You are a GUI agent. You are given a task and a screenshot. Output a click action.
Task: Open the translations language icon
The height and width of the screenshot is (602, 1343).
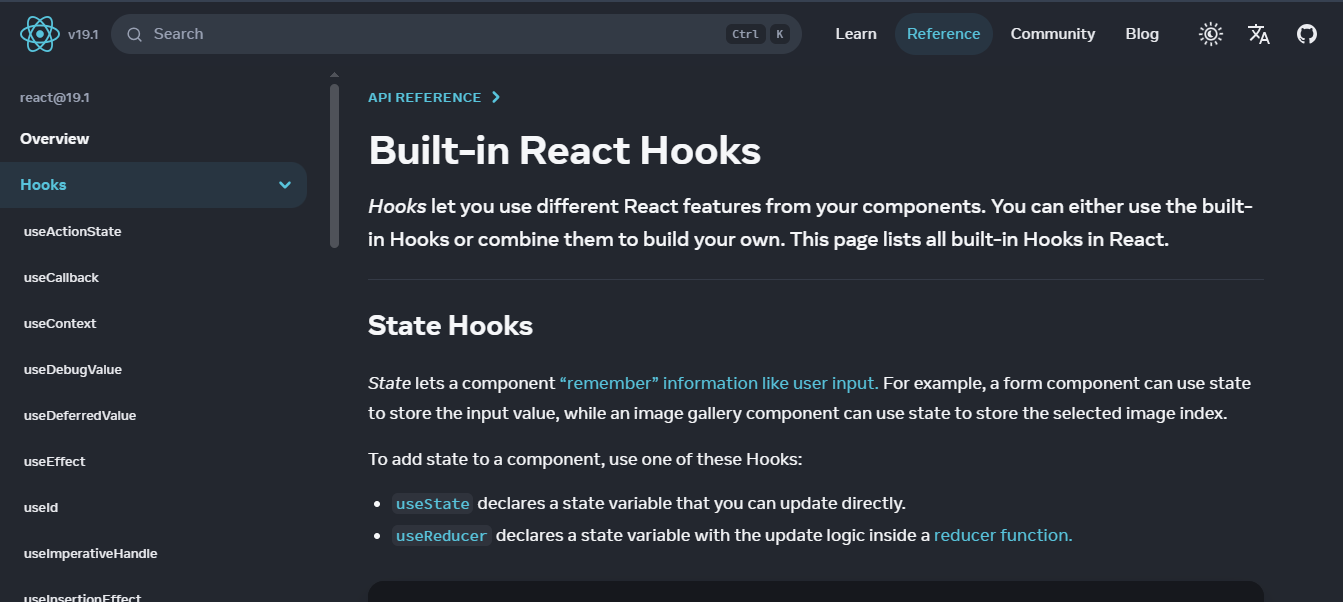(x=1259, y=34)
